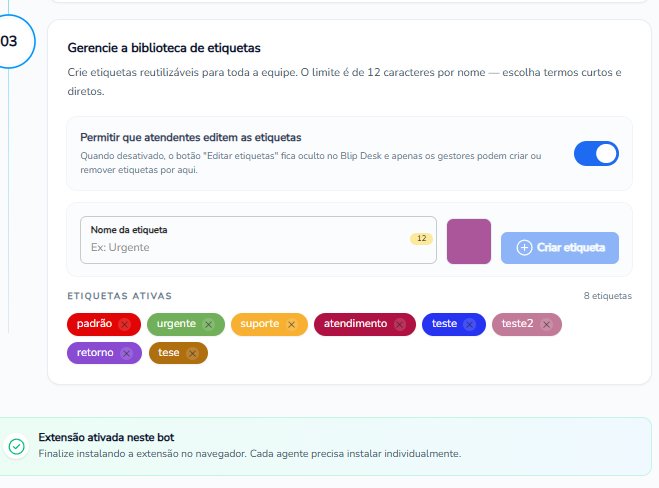Click 'Gerencie a biblioteca de etiquetas' heading

[164, 48]
